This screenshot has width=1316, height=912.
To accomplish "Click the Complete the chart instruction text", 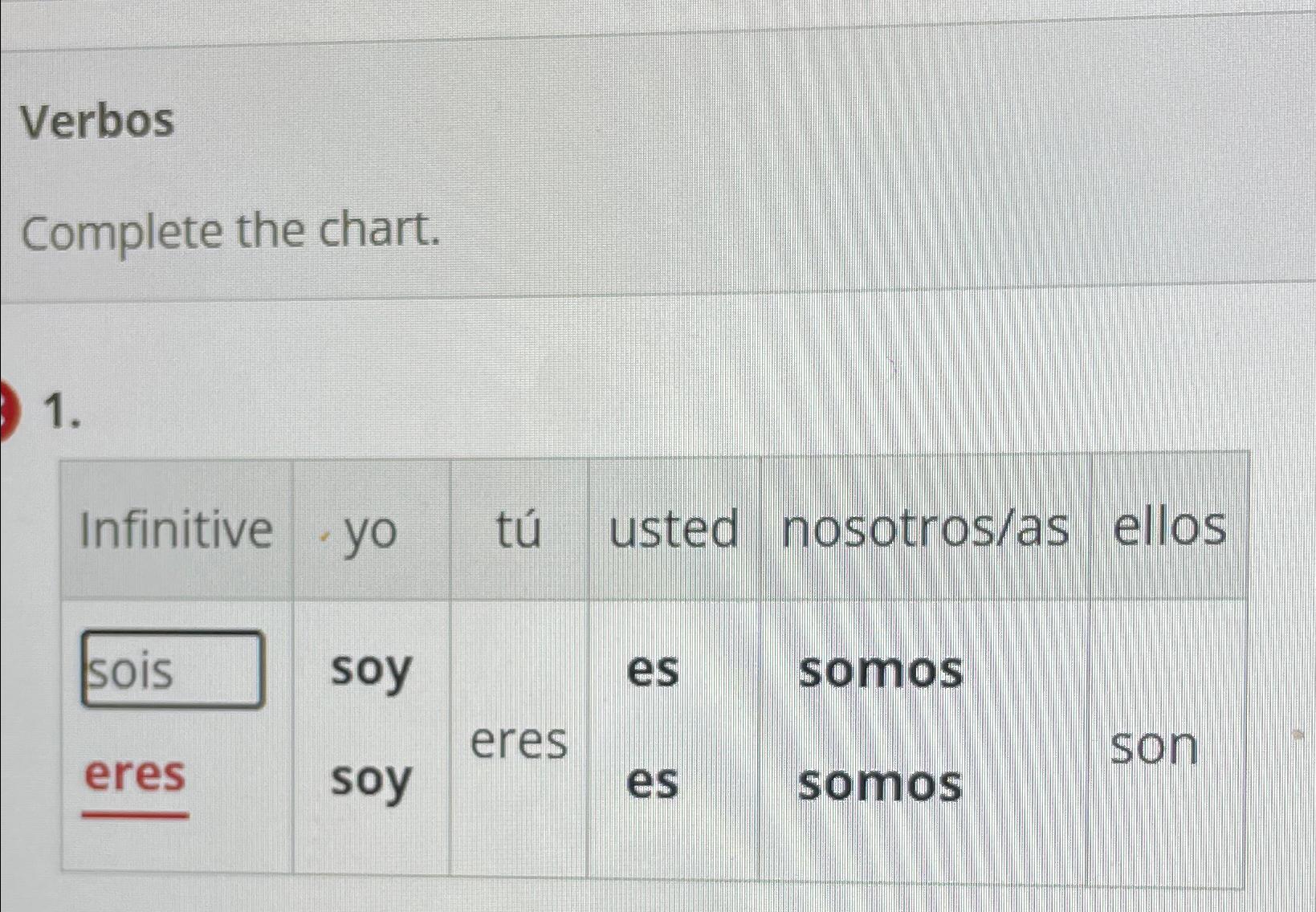I will point(230,232).
